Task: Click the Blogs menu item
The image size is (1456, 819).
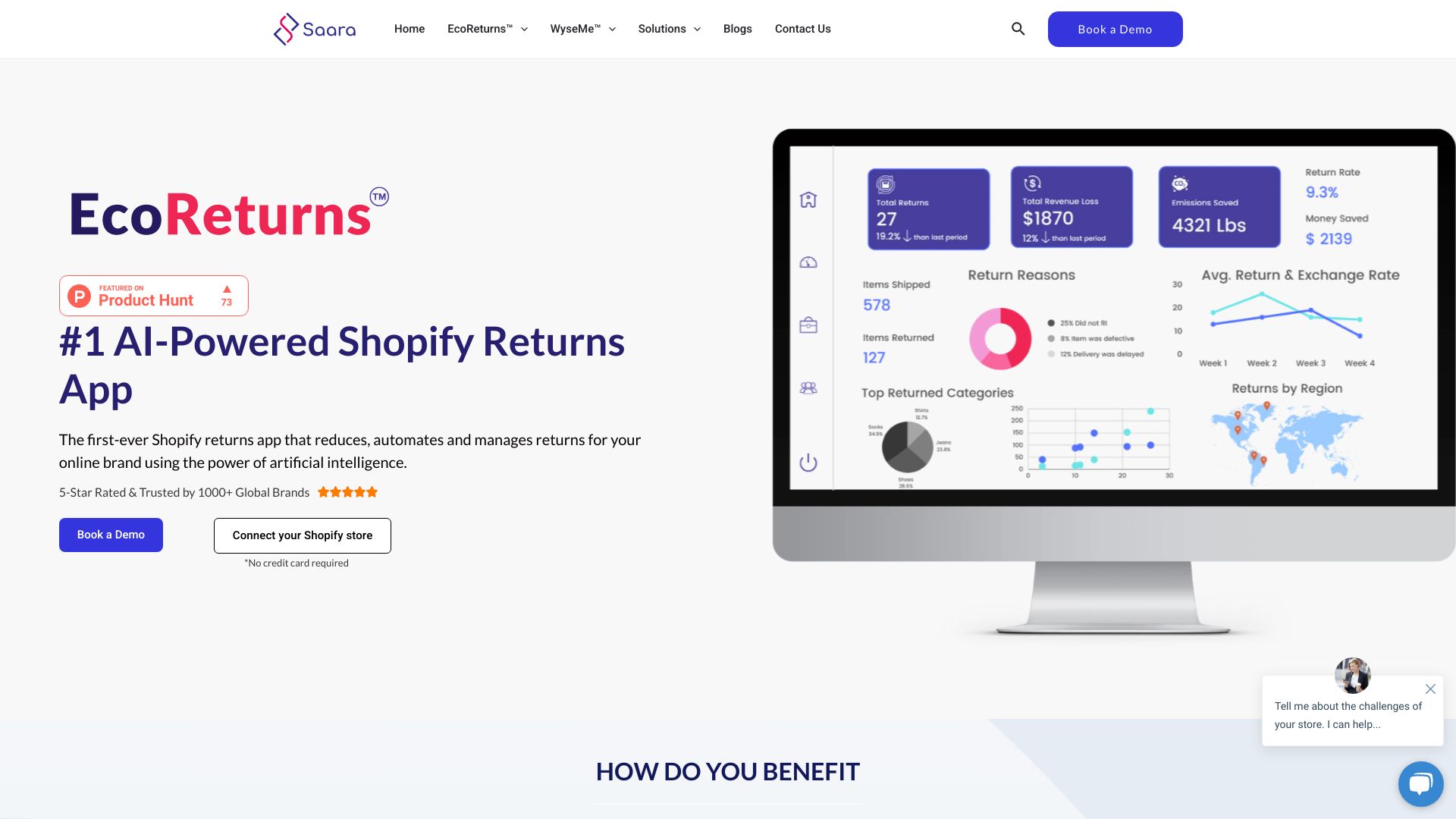Action: (x=737, y=29)
